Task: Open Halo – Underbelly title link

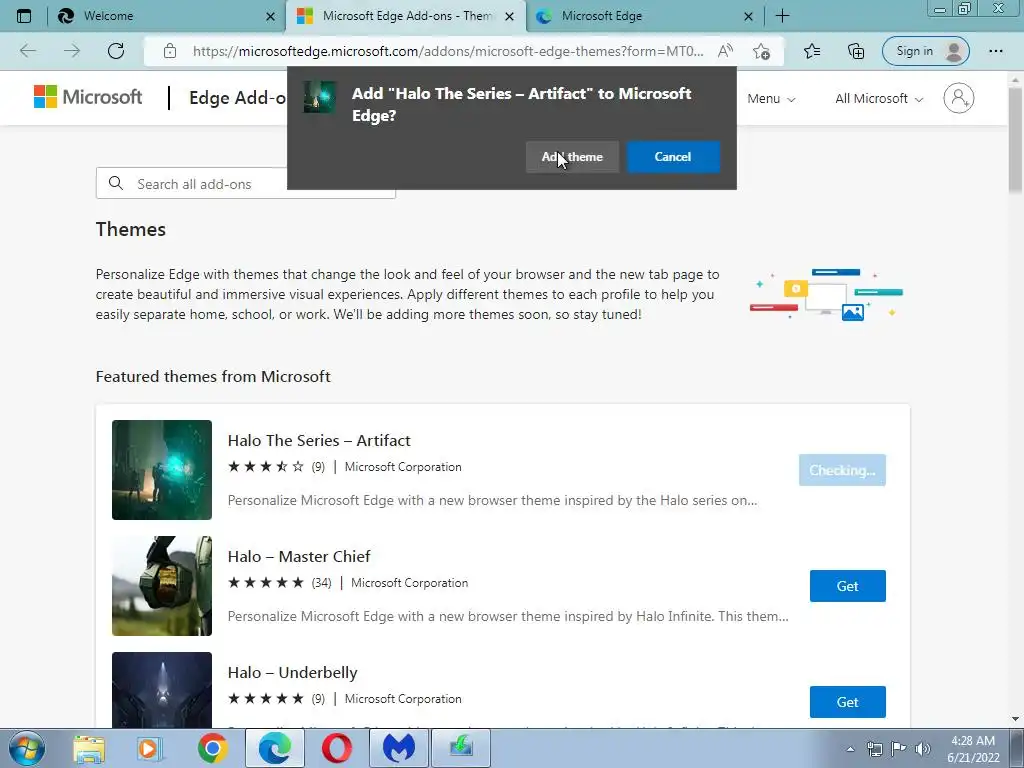Action: [x=292, y=673]
